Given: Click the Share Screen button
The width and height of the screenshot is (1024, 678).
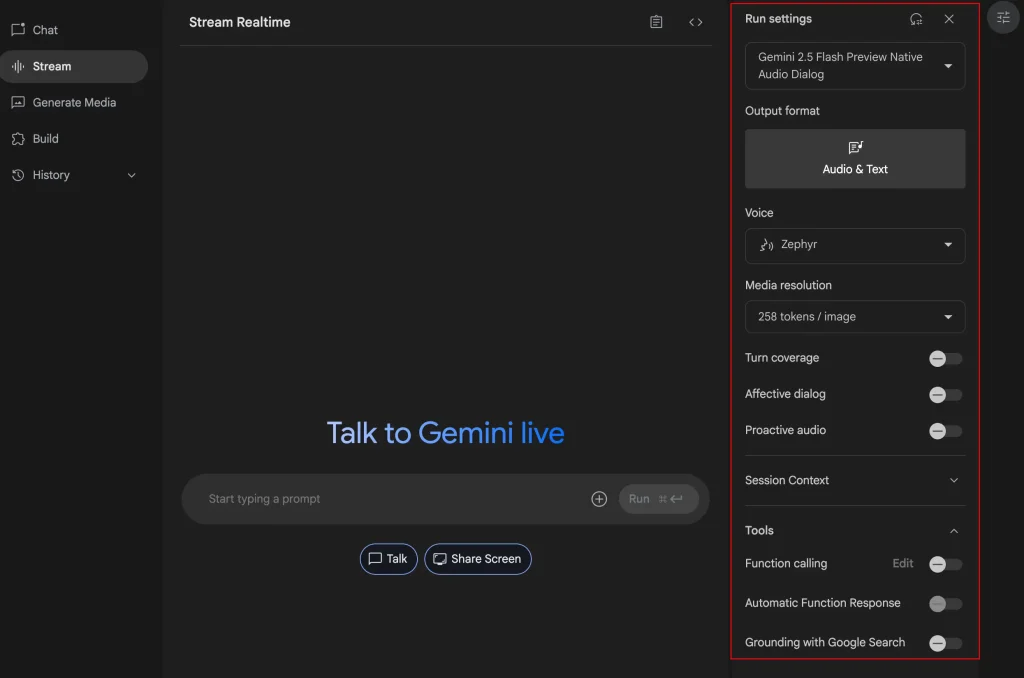Looking at the screenshot, I should (477, 559).
